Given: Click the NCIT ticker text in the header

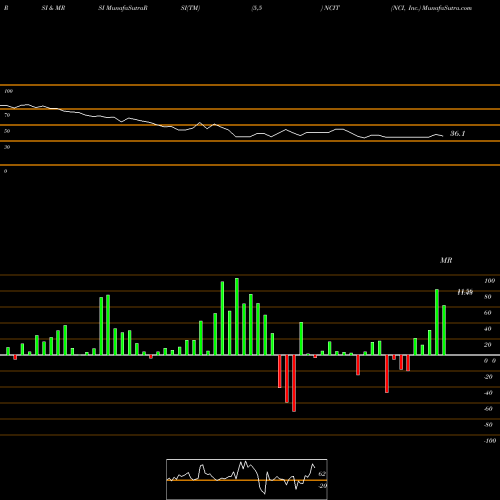Looking at the screenshot, I should pos(331,8).
